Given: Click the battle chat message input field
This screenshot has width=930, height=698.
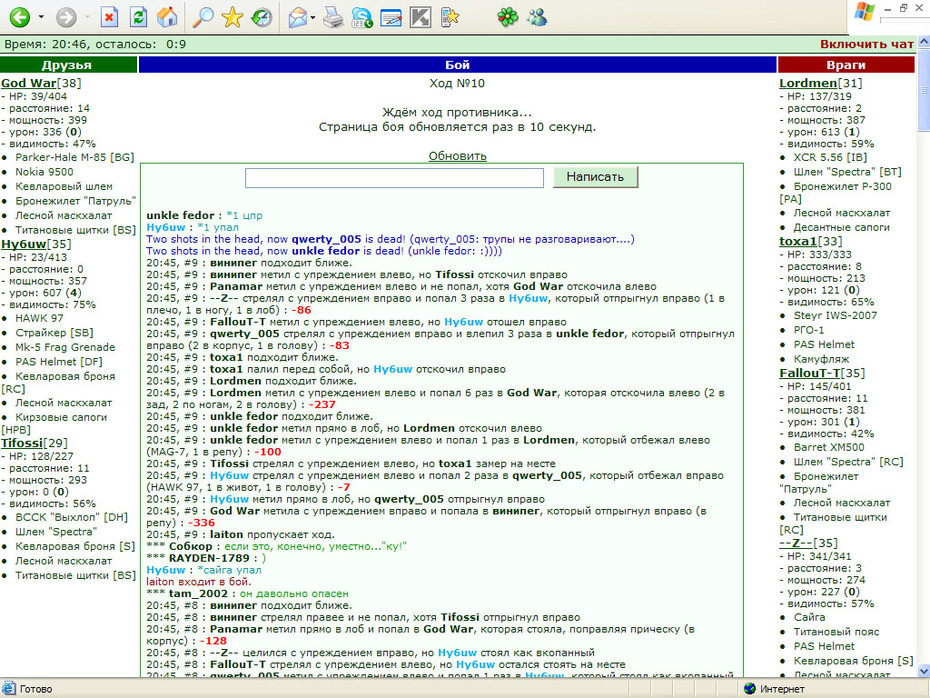Looking at the screenshot, I should point(394,178).
